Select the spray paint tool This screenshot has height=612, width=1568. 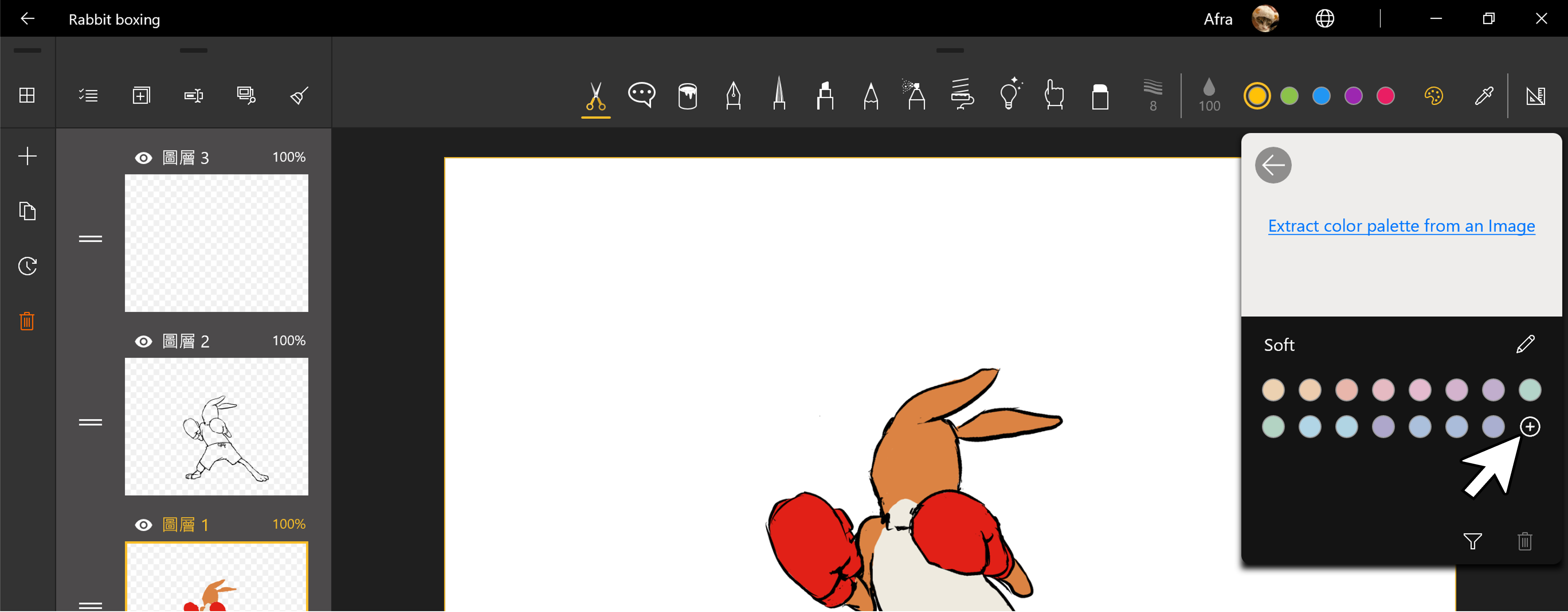915,96
